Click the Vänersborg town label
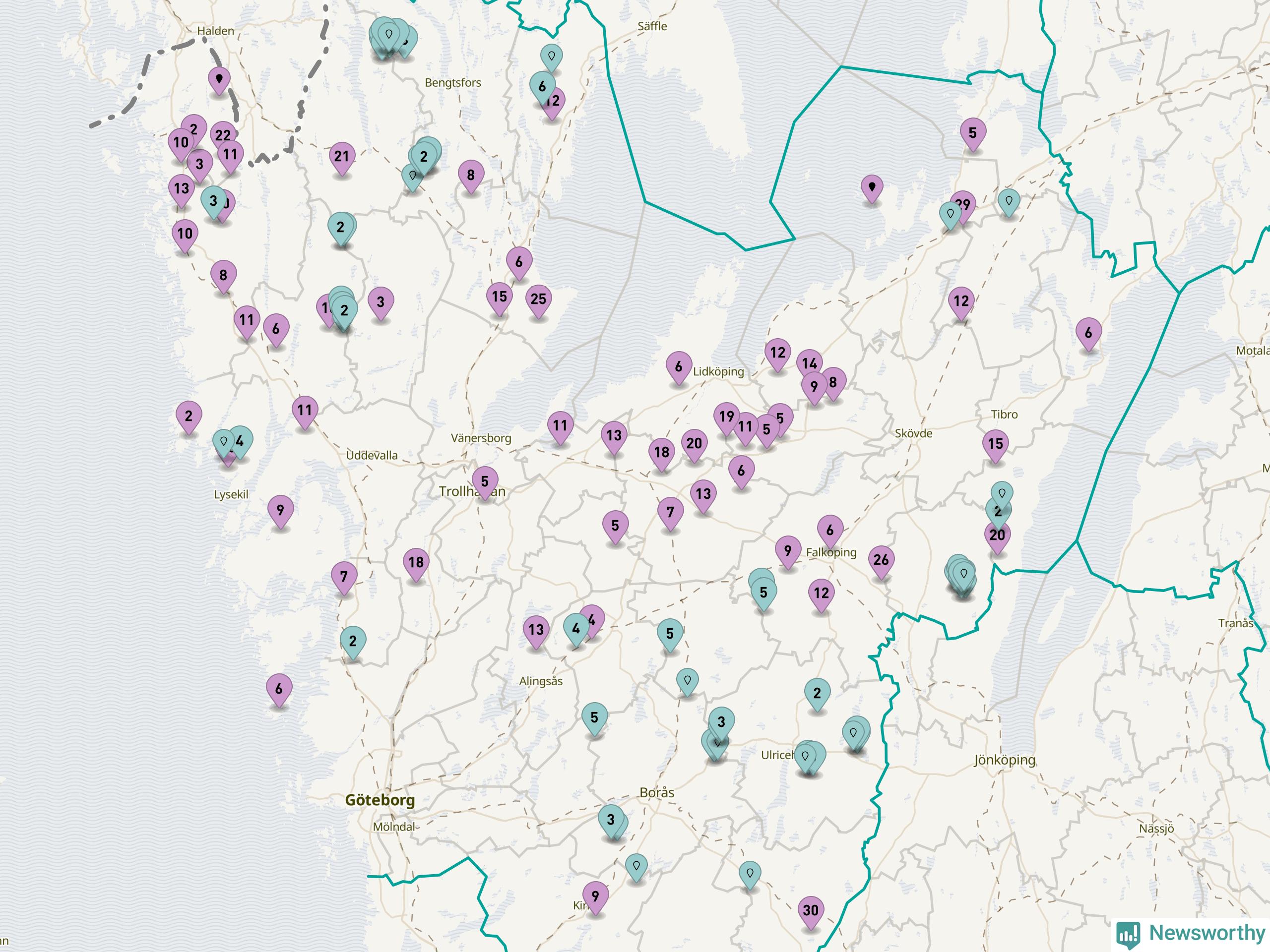 pyautogui.click(x=481, y=438)
